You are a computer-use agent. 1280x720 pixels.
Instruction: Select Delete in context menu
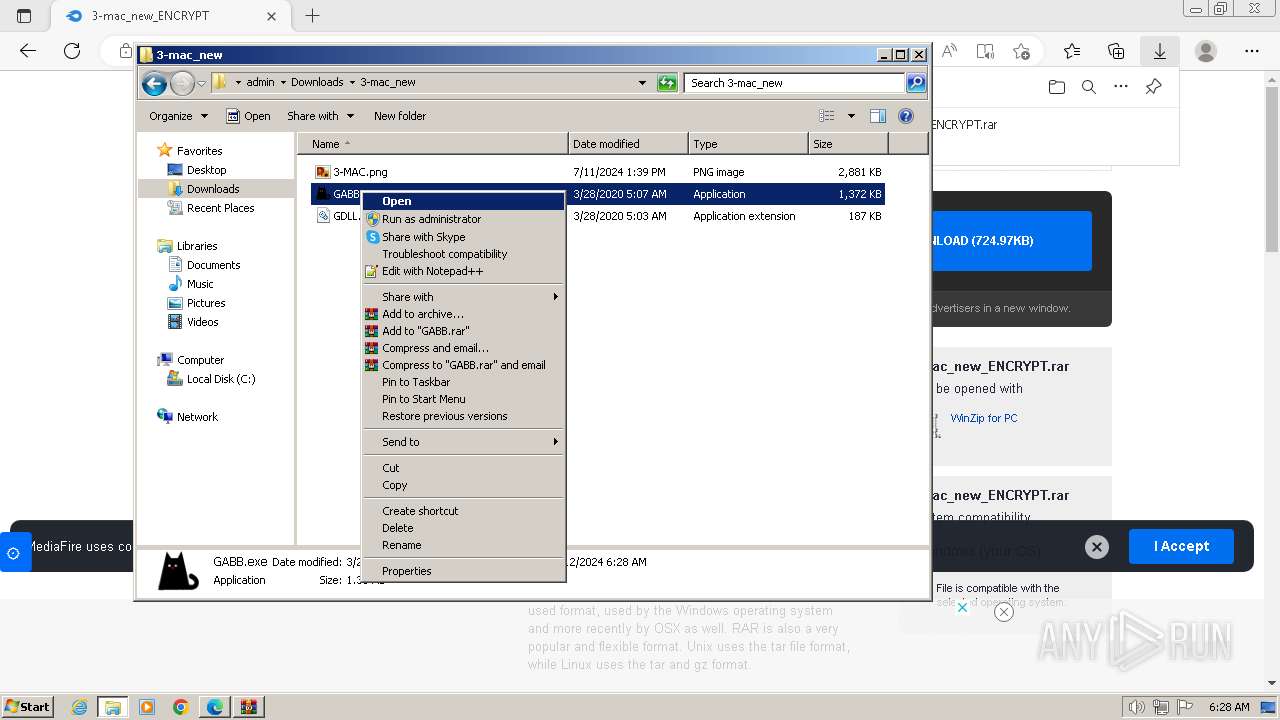[464, 528]
